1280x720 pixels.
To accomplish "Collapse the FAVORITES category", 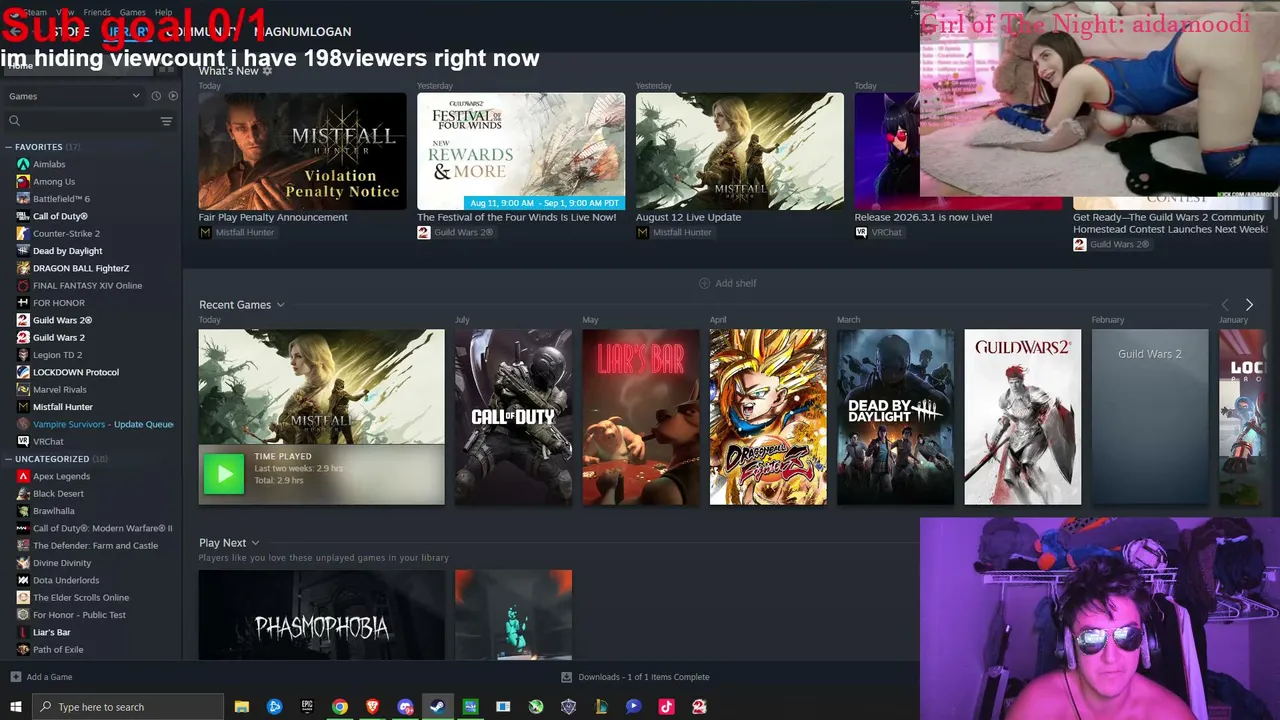I will coord(9,147).
